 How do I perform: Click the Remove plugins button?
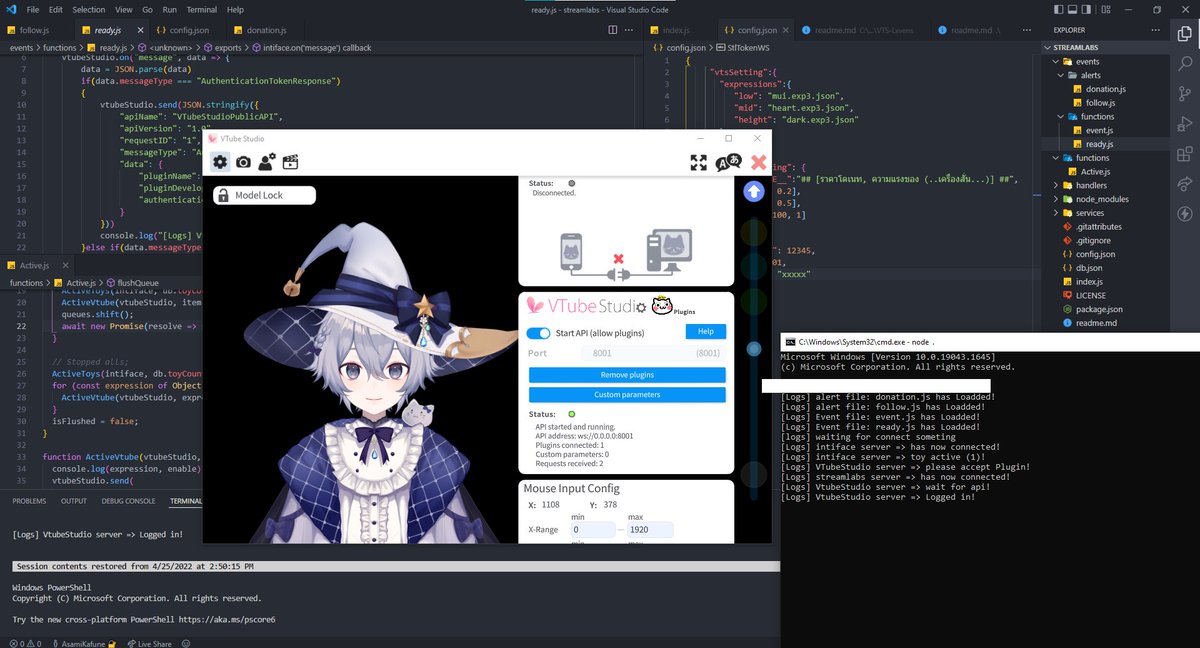[x=627, y=375]
